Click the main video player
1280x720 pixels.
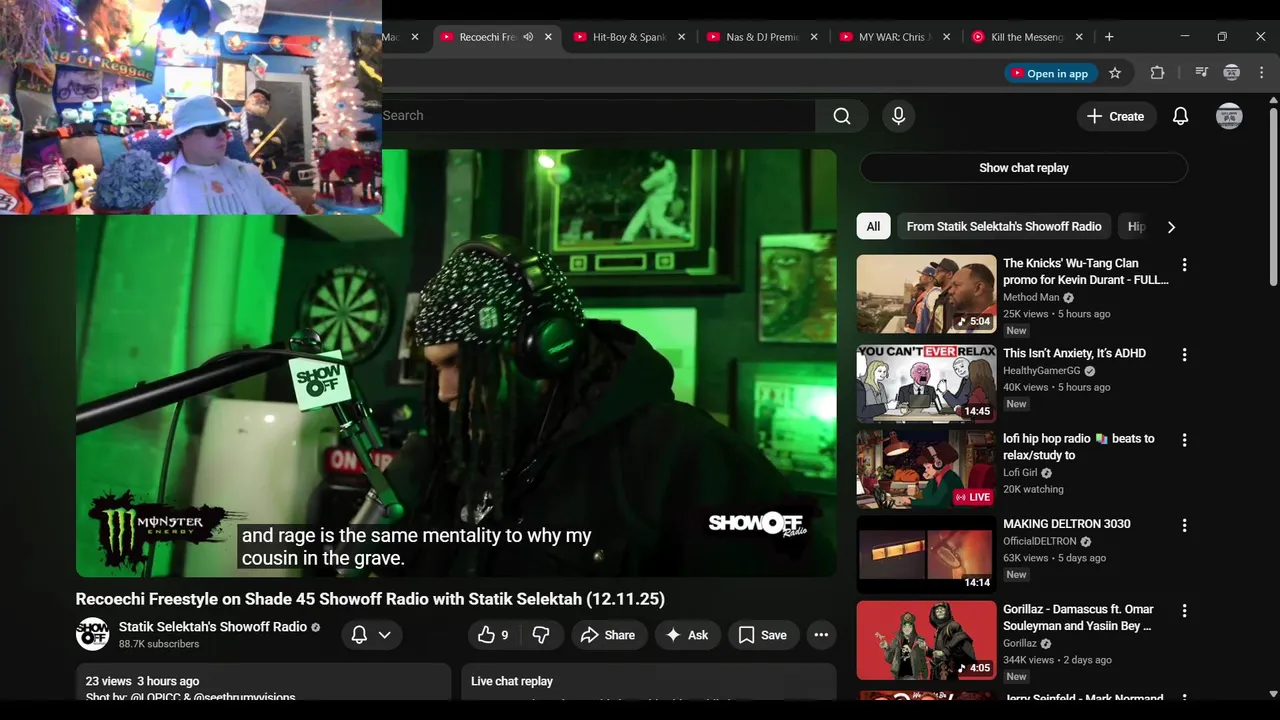pyautogui.click(x=456, y=363)
